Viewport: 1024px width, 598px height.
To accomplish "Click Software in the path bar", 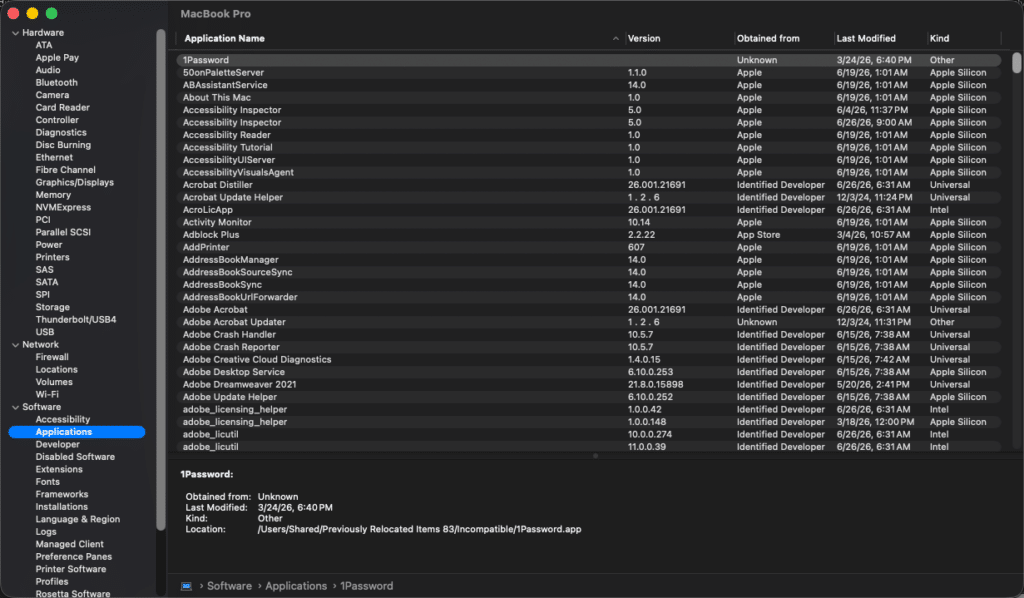I will coord(229,586).
